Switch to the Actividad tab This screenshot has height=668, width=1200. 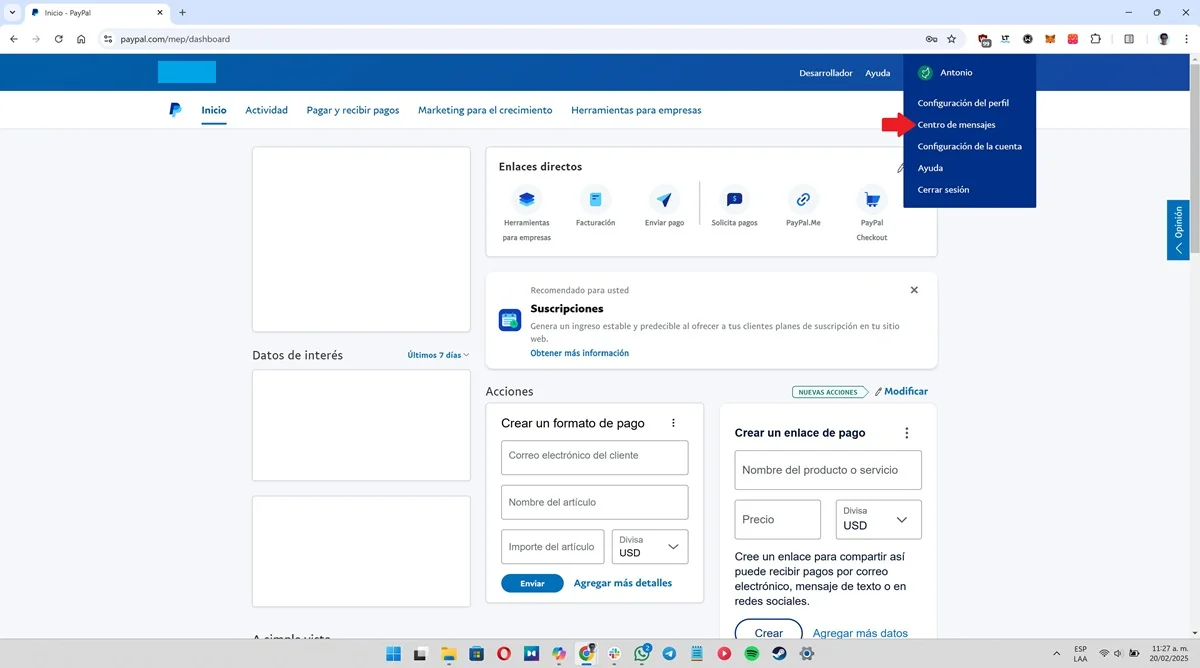tap(266, 110)
